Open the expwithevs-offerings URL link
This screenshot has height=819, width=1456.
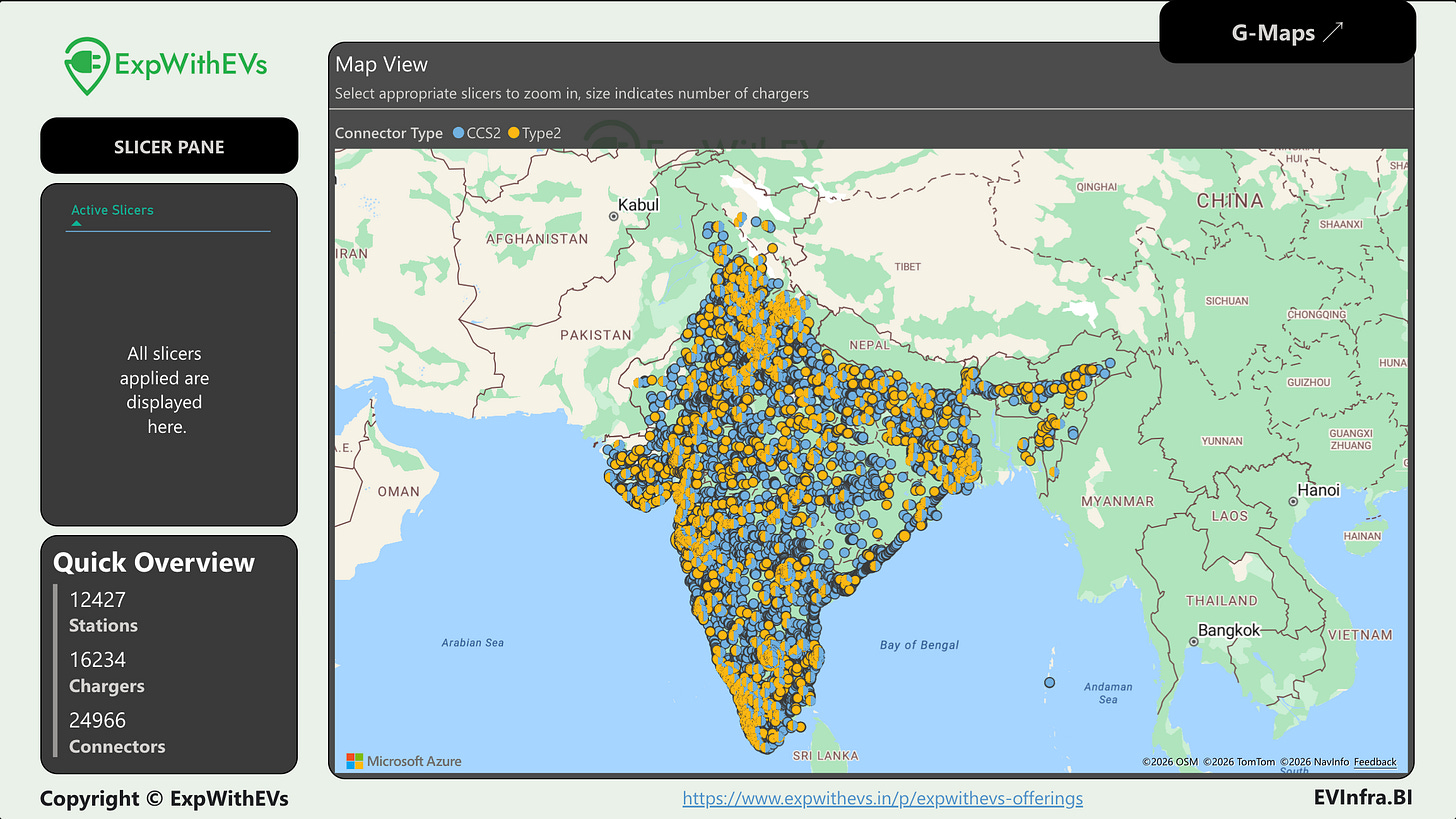tap(883, 798)
